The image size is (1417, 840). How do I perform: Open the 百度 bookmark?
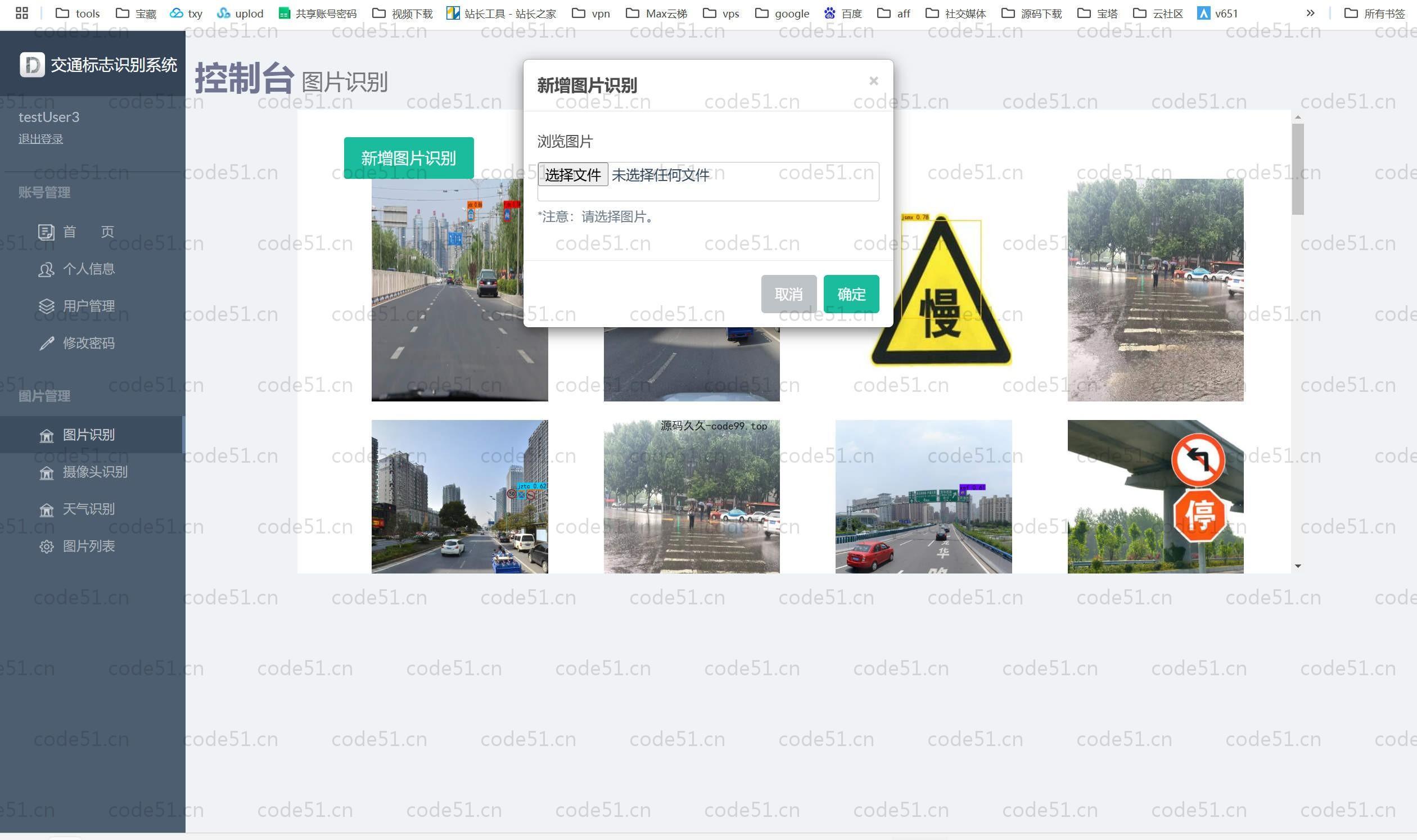(x=842, y=13)
